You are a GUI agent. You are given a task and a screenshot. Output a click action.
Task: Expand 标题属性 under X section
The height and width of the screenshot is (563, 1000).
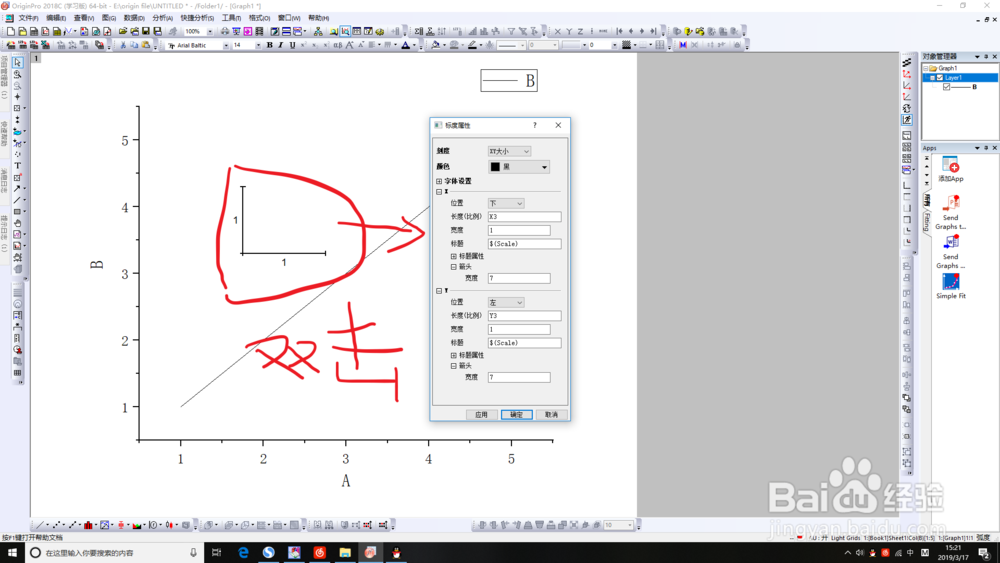[453, 256]
